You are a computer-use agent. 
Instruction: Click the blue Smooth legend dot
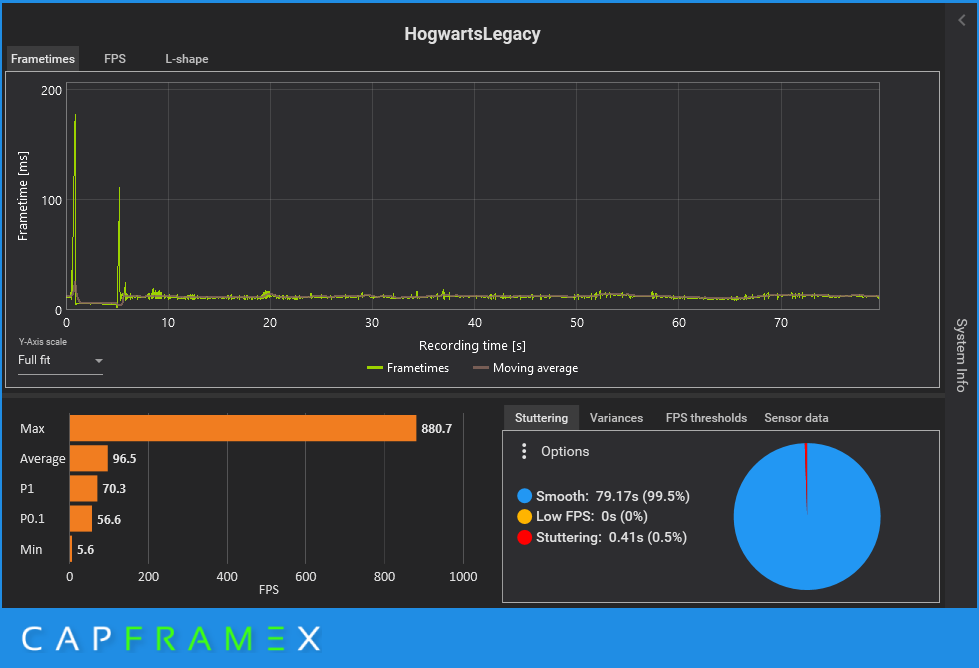pos(524,496)
